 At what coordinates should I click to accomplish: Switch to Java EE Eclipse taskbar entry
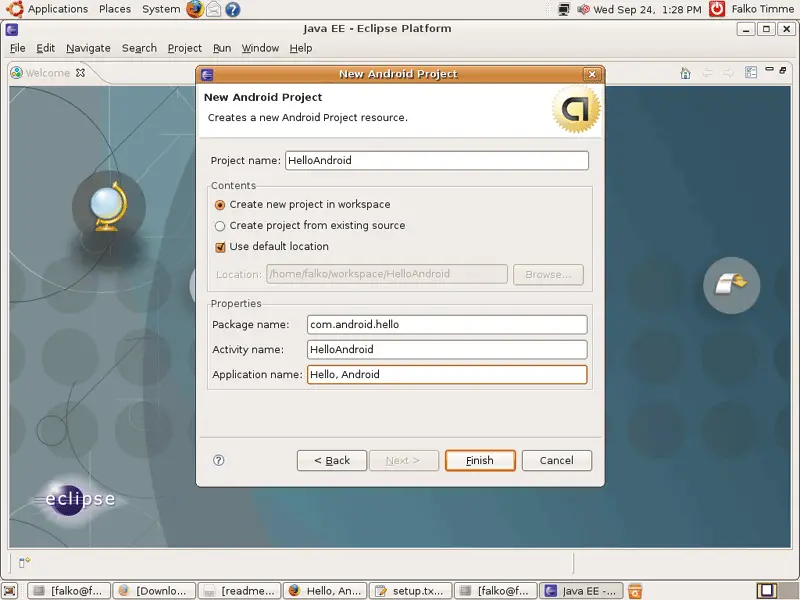(x=581, y=591)
